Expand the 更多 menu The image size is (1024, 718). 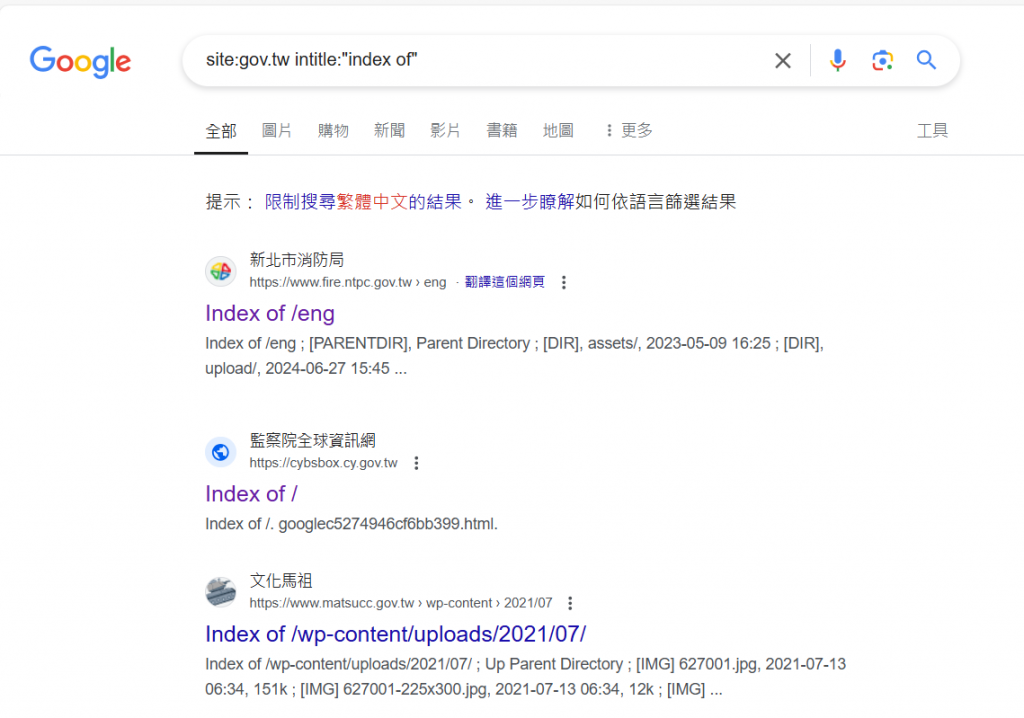[628, 131]
